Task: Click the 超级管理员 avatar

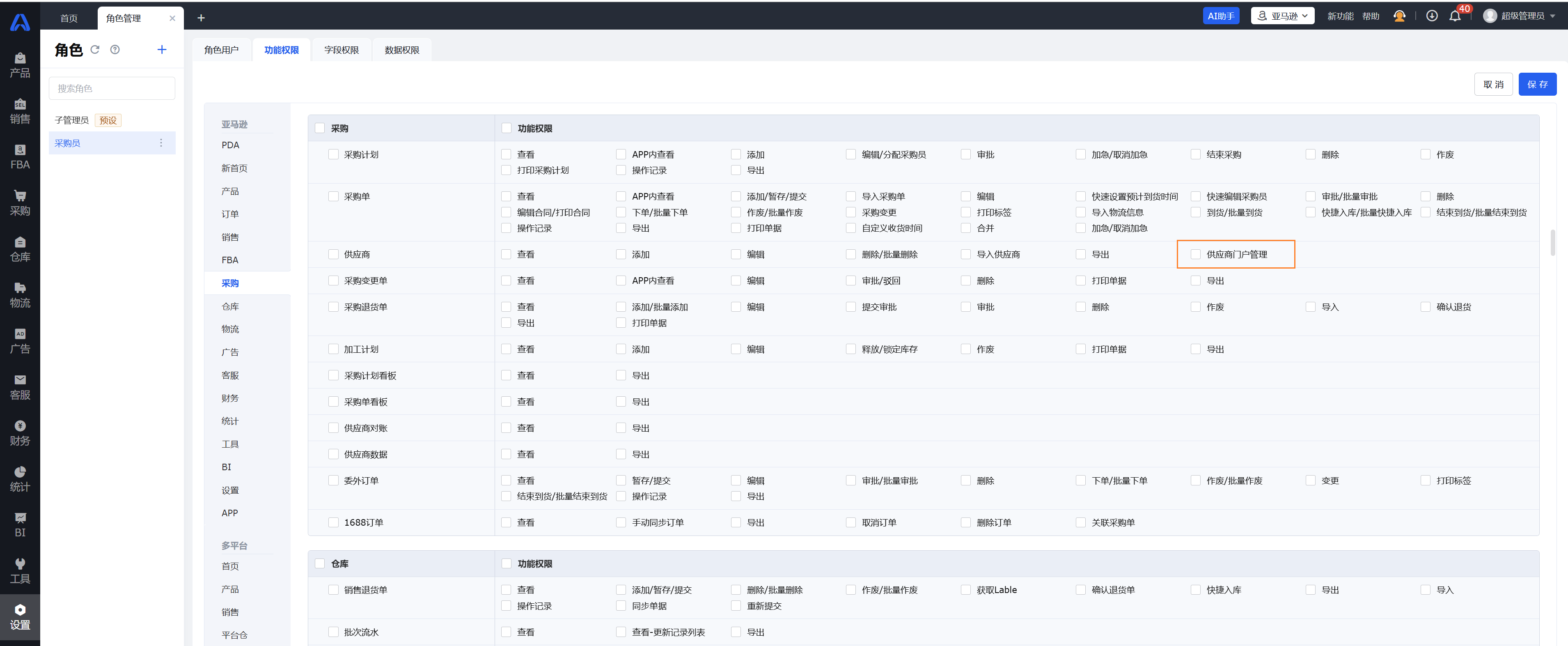Action: pos(1490,16)
